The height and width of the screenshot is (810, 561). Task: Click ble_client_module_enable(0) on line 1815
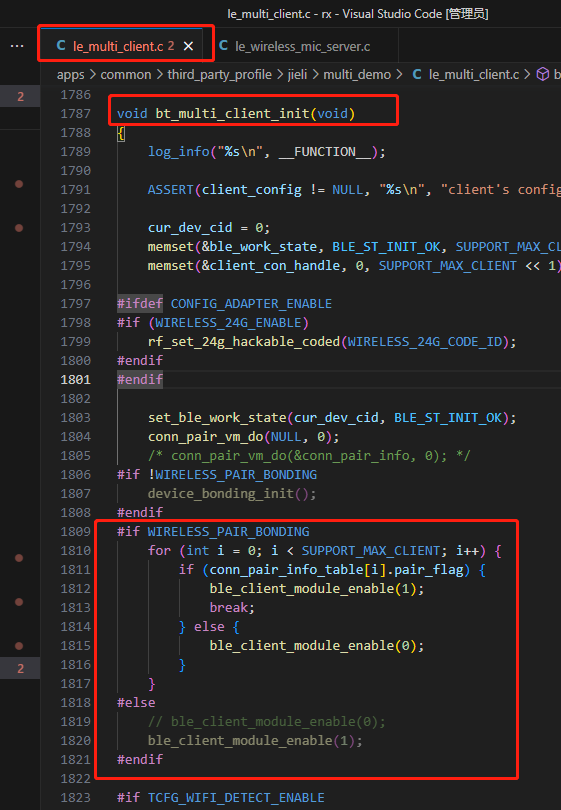317,646
